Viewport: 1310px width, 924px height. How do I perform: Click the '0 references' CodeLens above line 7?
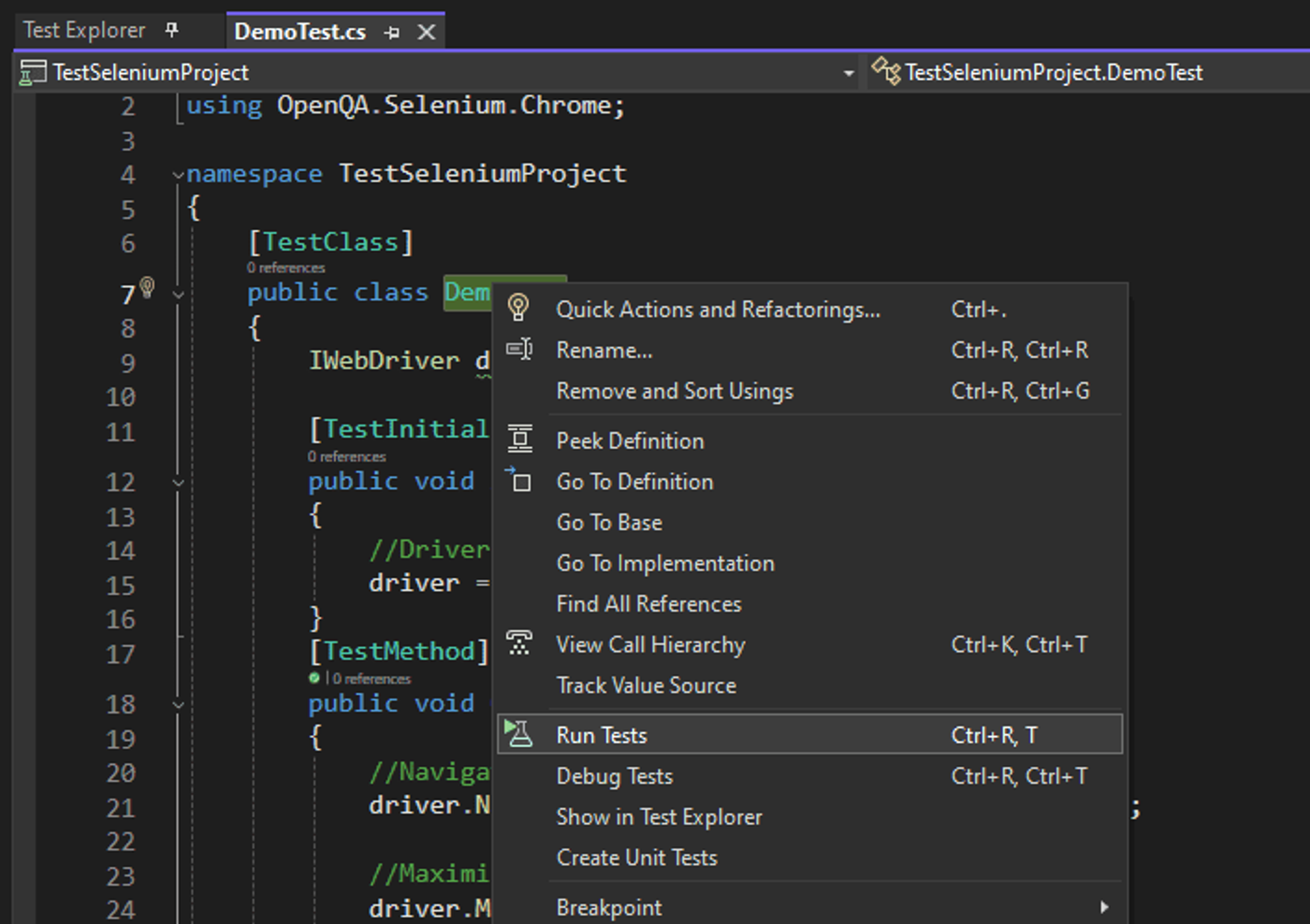(x=285, y=268)
